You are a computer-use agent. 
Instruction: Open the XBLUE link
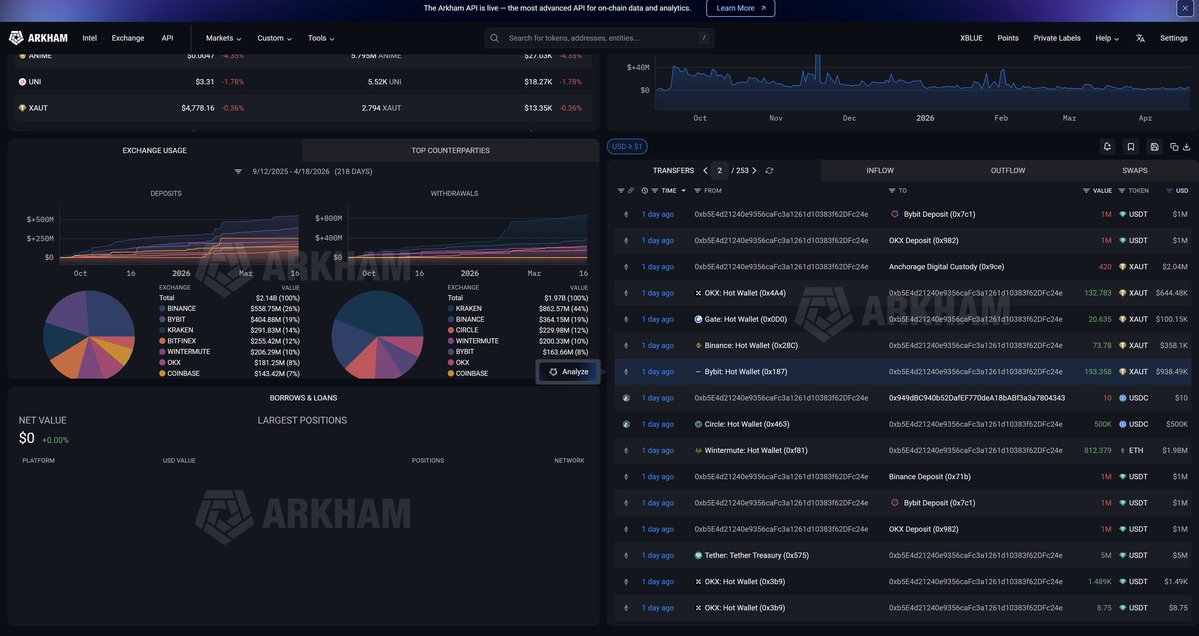[x=971, y=38]
